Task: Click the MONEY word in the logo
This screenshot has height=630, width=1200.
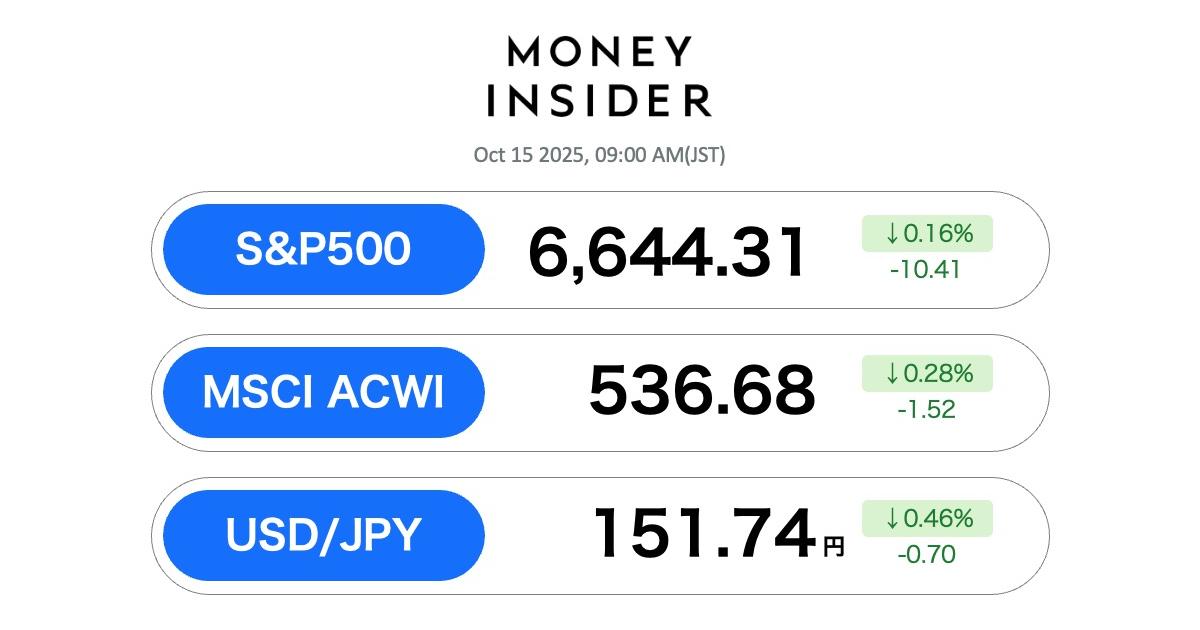Action: 600,52
